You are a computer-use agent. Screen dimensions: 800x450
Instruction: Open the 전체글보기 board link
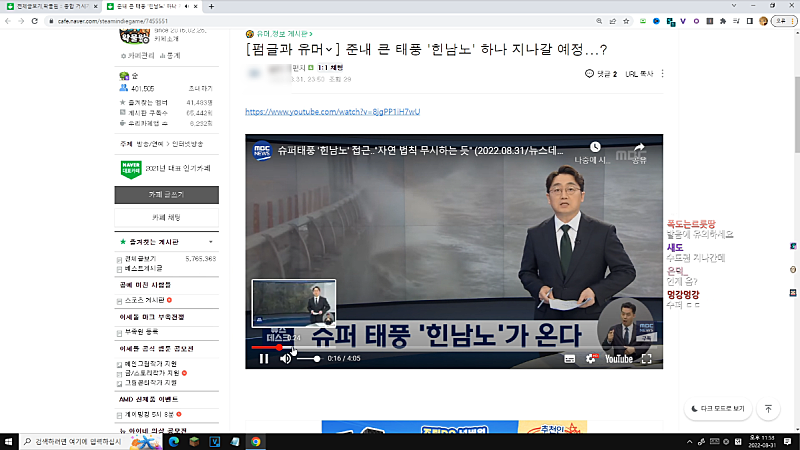140,258
